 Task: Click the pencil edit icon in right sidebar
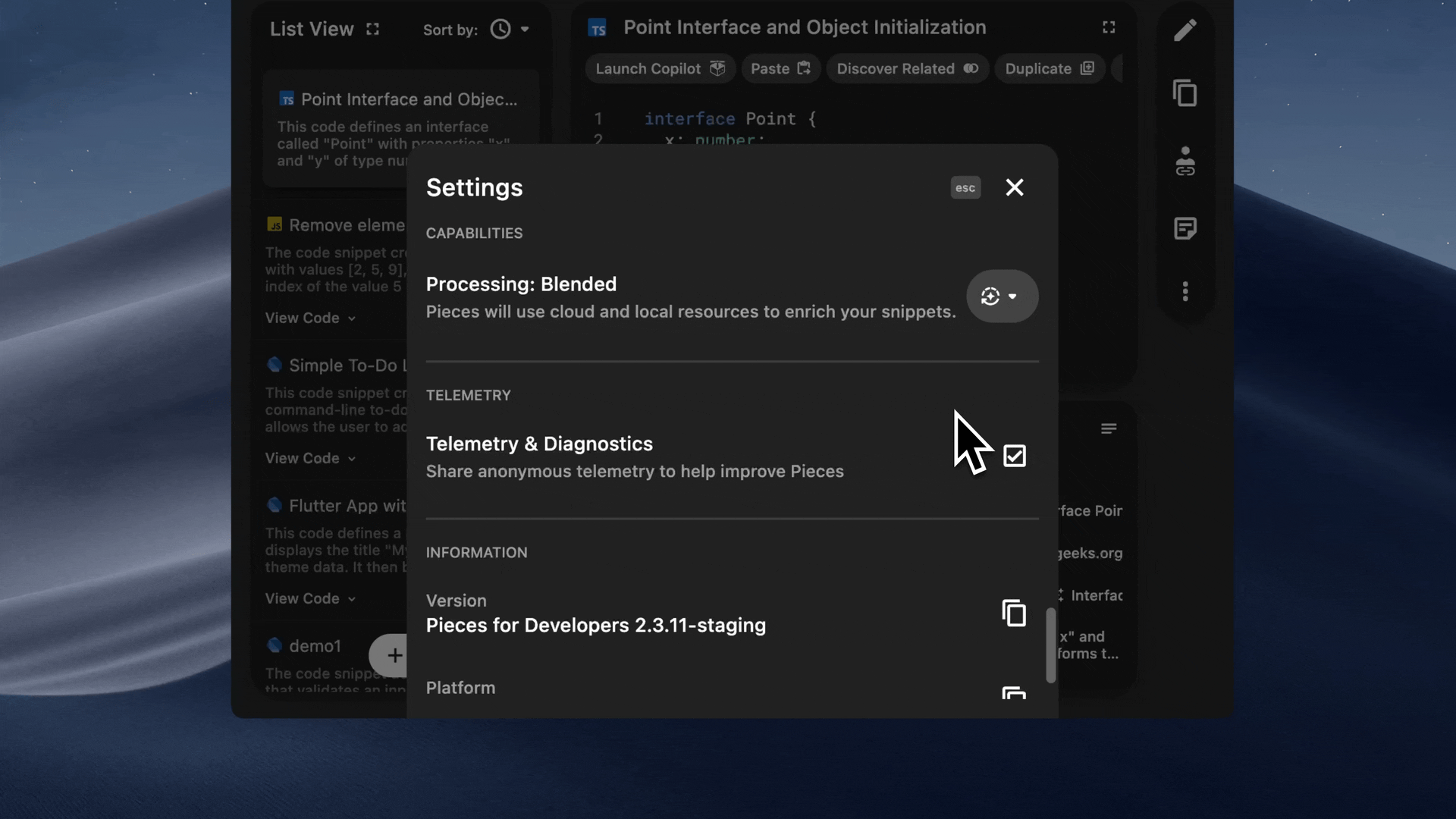tap(1185, 30)
